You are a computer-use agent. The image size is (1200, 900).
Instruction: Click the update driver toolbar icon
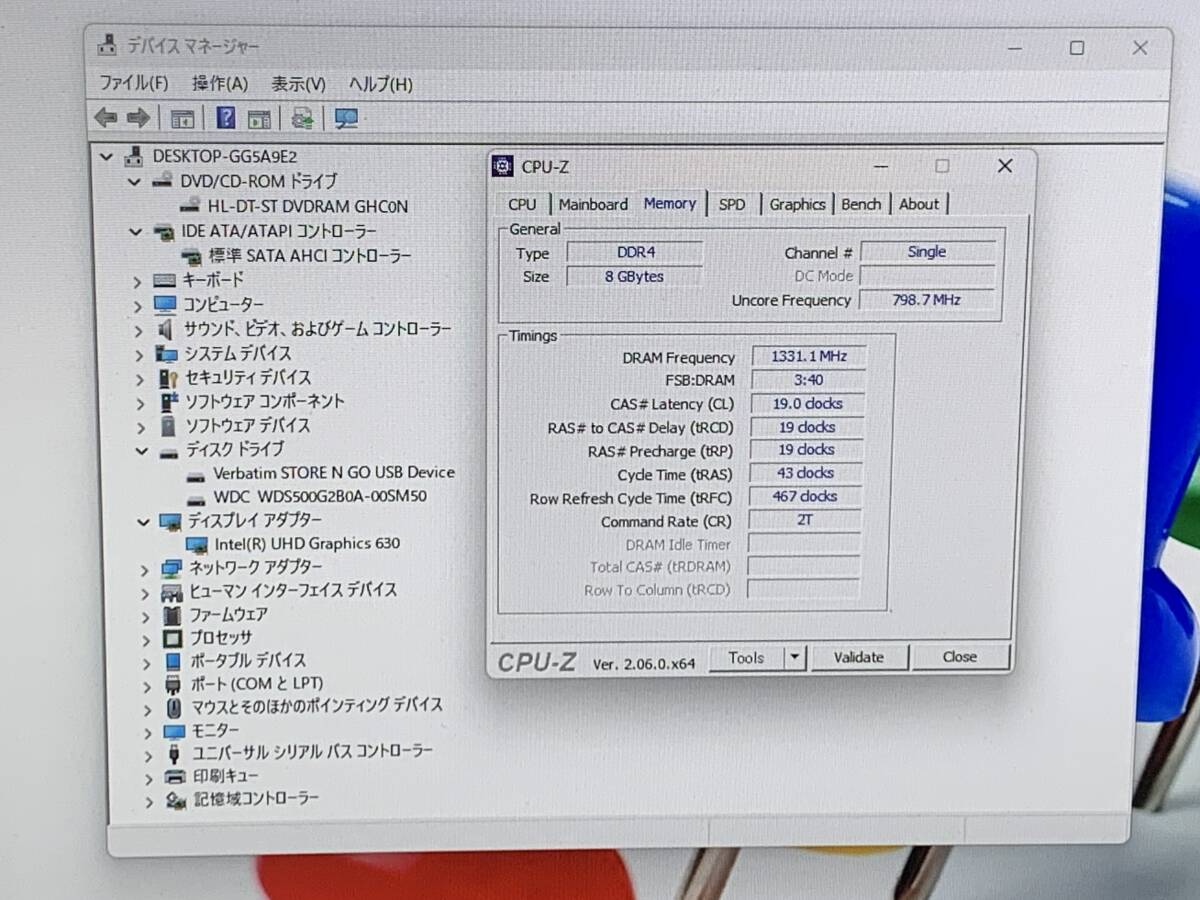click(x=302, y=118)
